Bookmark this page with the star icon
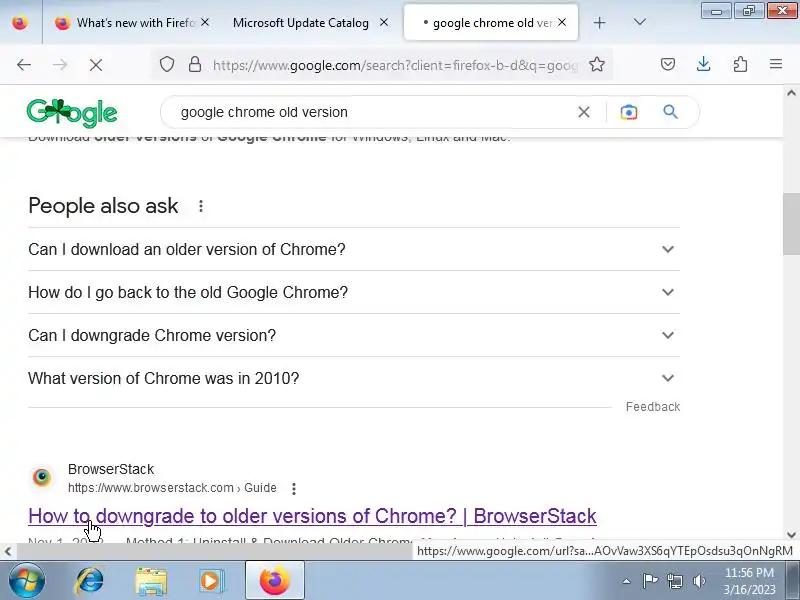Screen dimensions: 800x600 click(x=596, y=64)
